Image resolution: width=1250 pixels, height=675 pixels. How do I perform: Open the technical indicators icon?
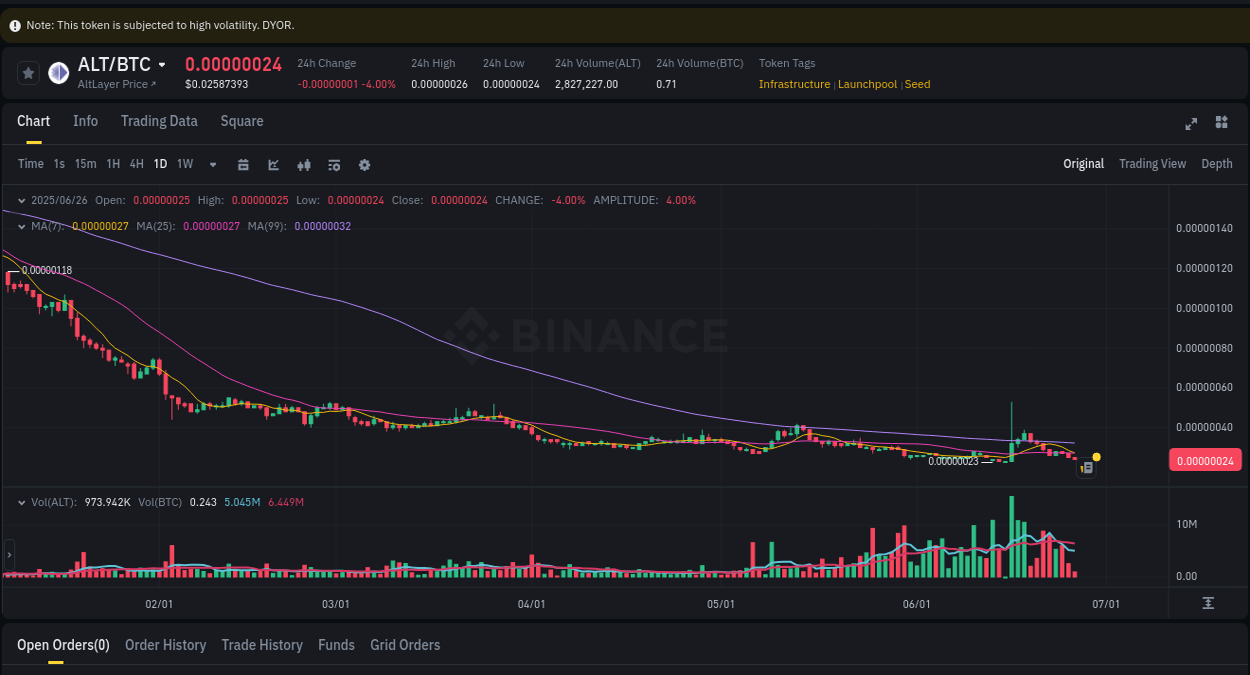pyautogui.click(x=304, y=164)
